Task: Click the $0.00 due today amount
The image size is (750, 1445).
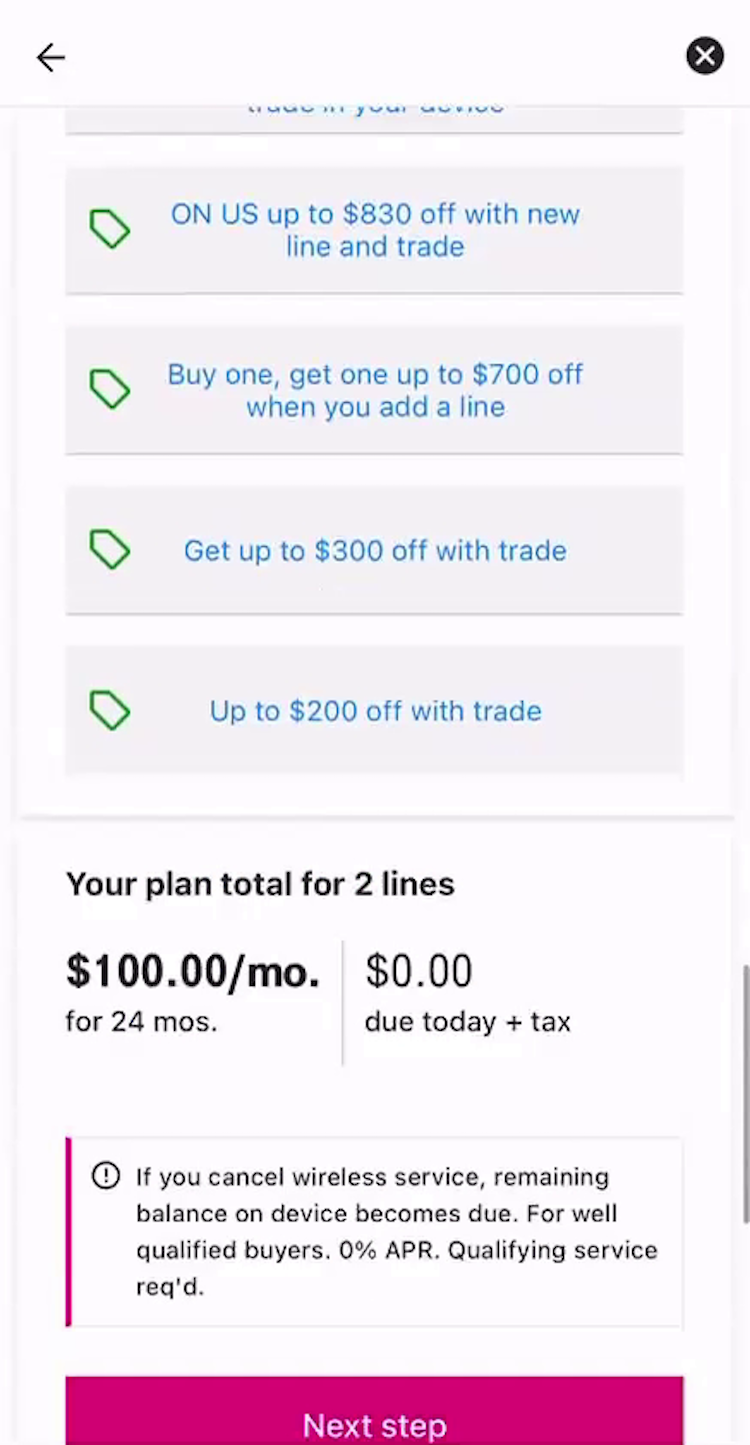Action: tap(419, 971)
